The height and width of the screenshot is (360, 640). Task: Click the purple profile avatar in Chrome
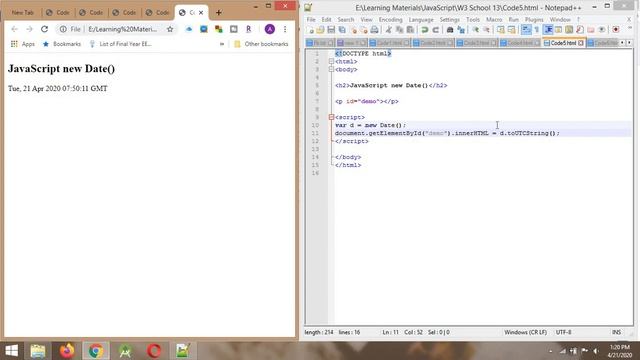(269, 29)
